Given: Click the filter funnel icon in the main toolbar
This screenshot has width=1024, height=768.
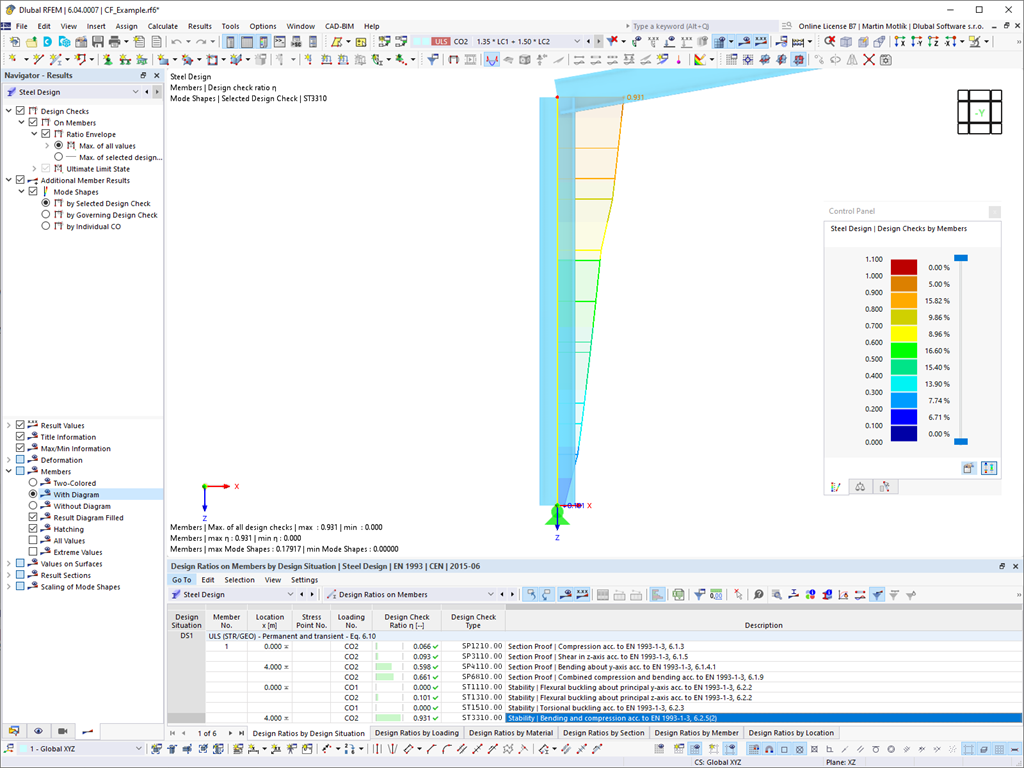Looking at the screenshot, I should 432,60.
